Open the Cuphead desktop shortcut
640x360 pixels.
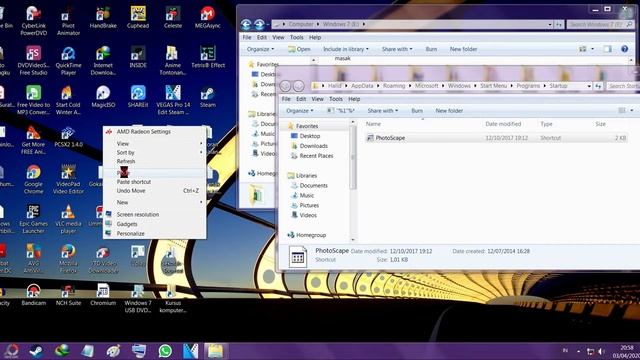pos(138,17)
